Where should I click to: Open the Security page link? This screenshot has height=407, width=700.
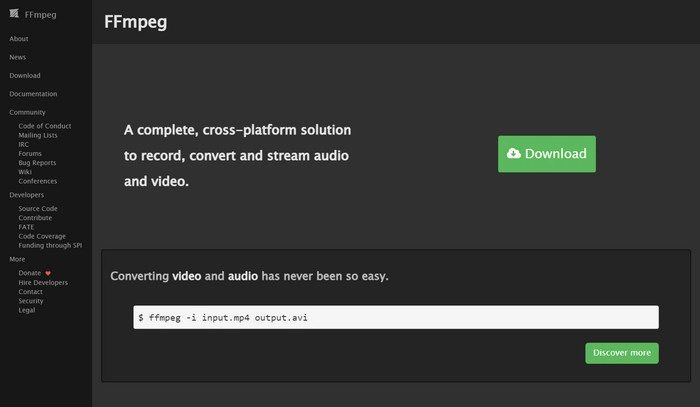coord(31,301)
